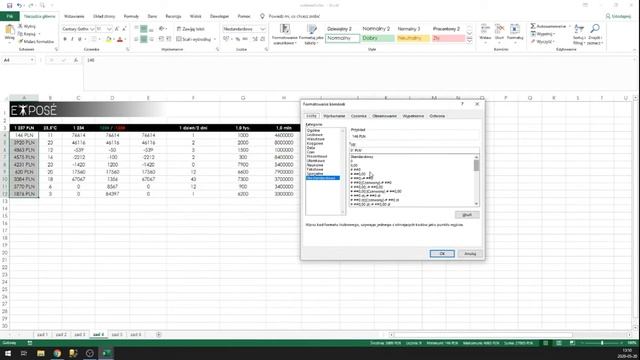Increase font size with large A icon

point(117,29)
